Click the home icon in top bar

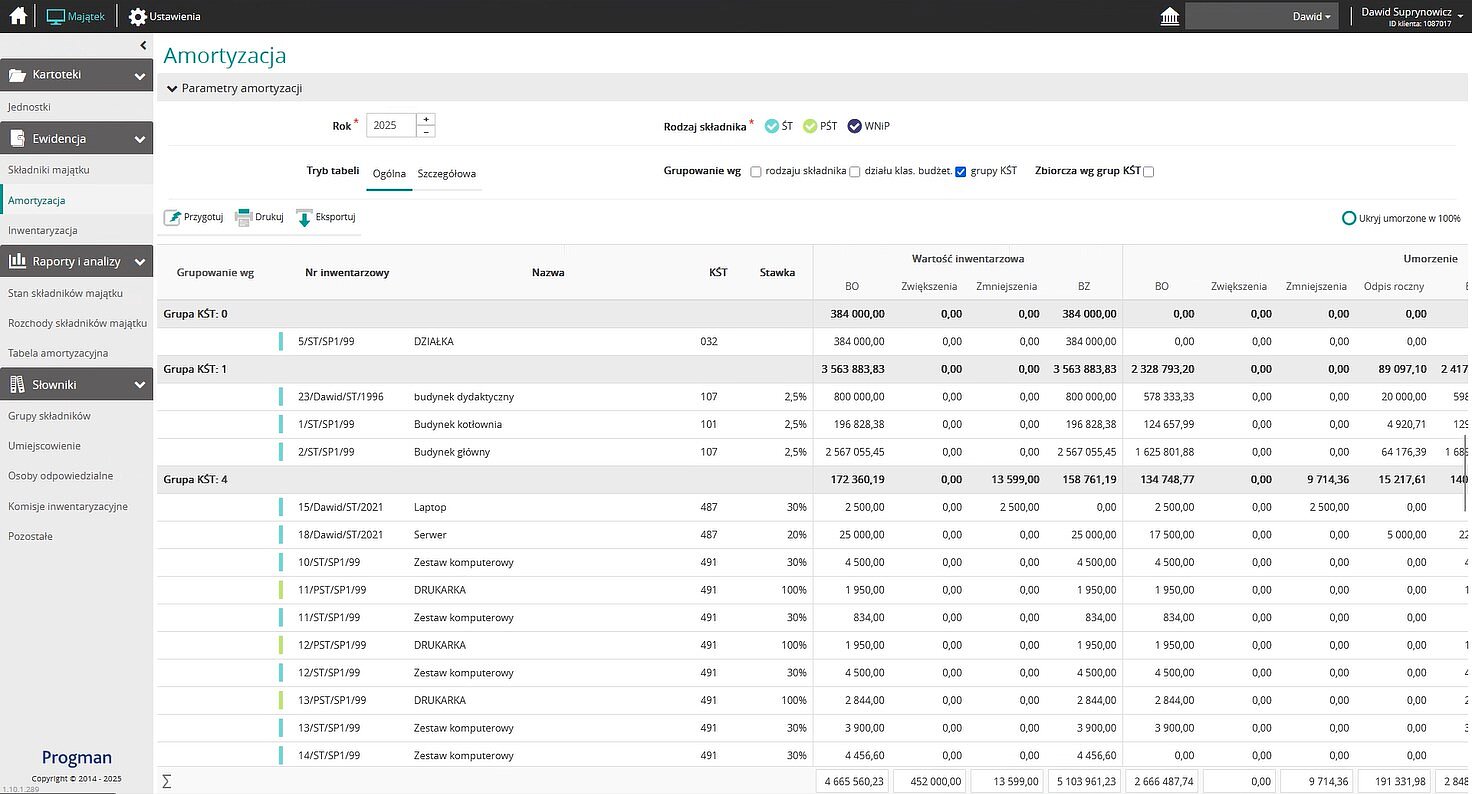pos(18,16)
